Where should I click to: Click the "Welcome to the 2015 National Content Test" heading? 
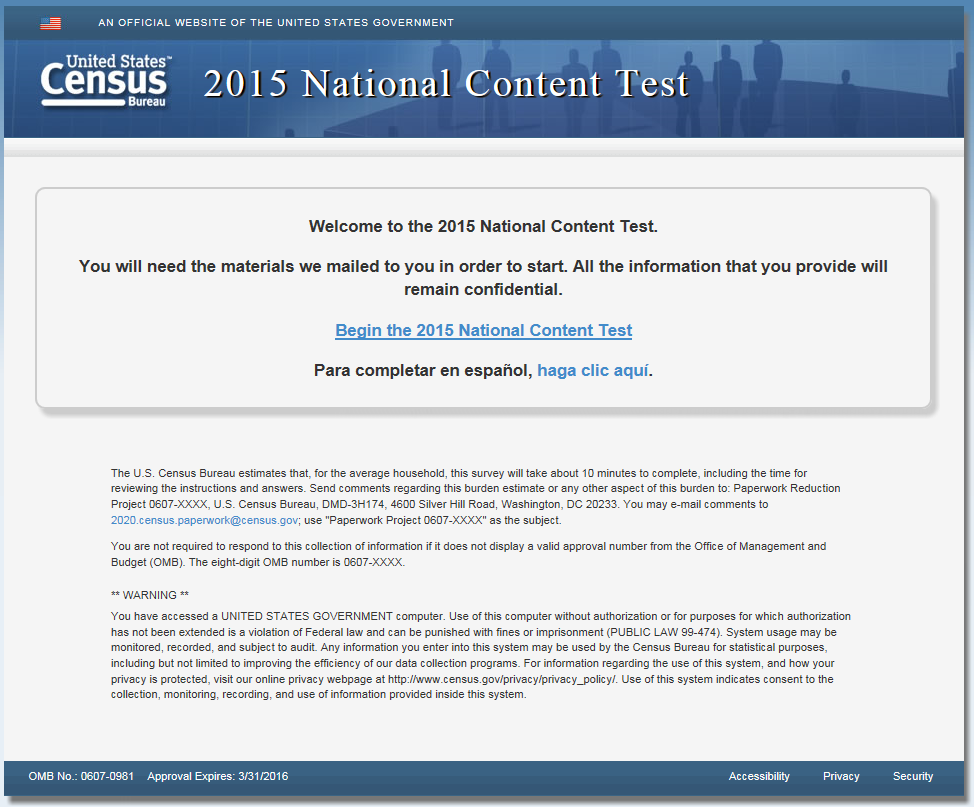click(x=483, y=226)
